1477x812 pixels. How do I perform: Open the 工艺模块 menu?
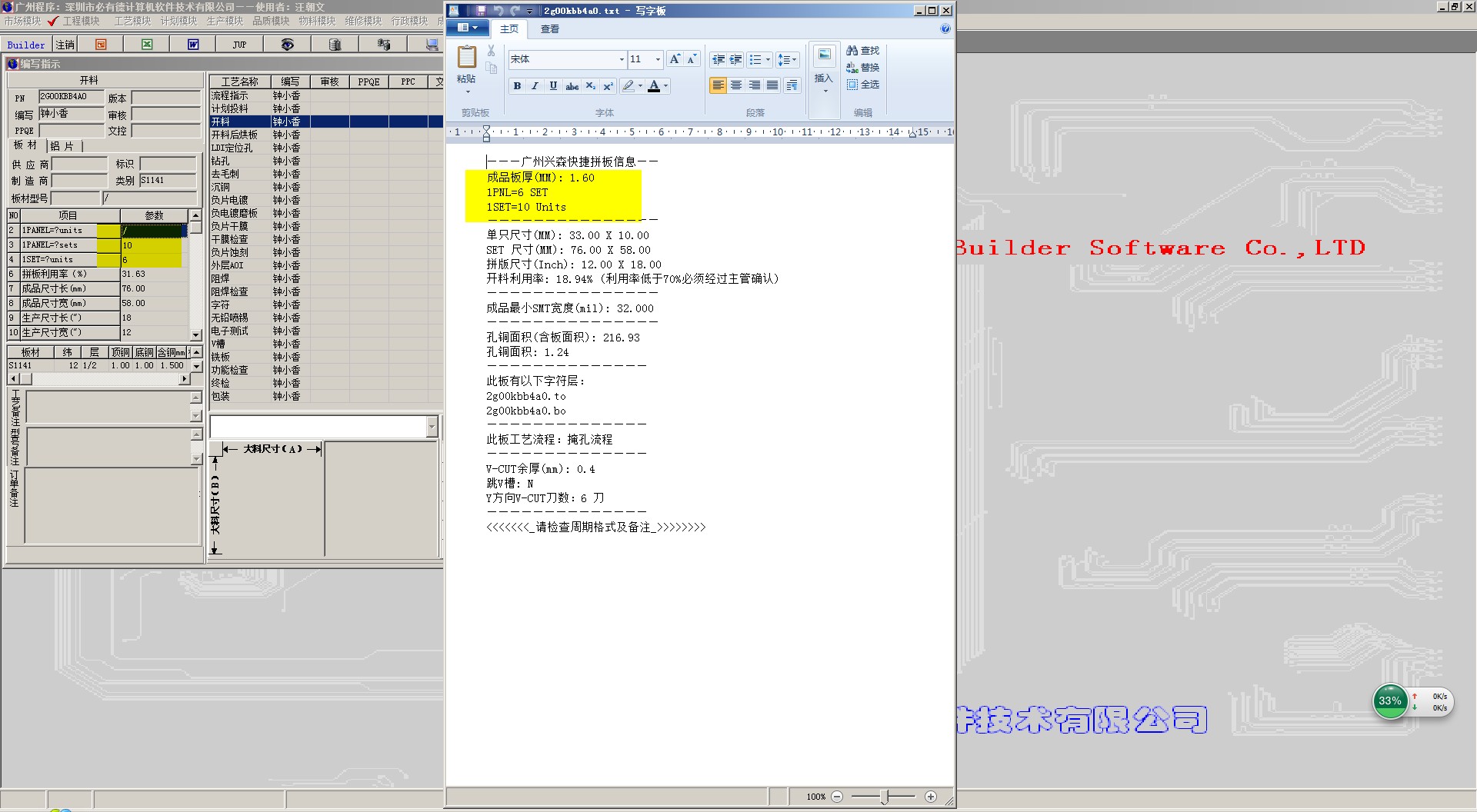pos(132,21)
